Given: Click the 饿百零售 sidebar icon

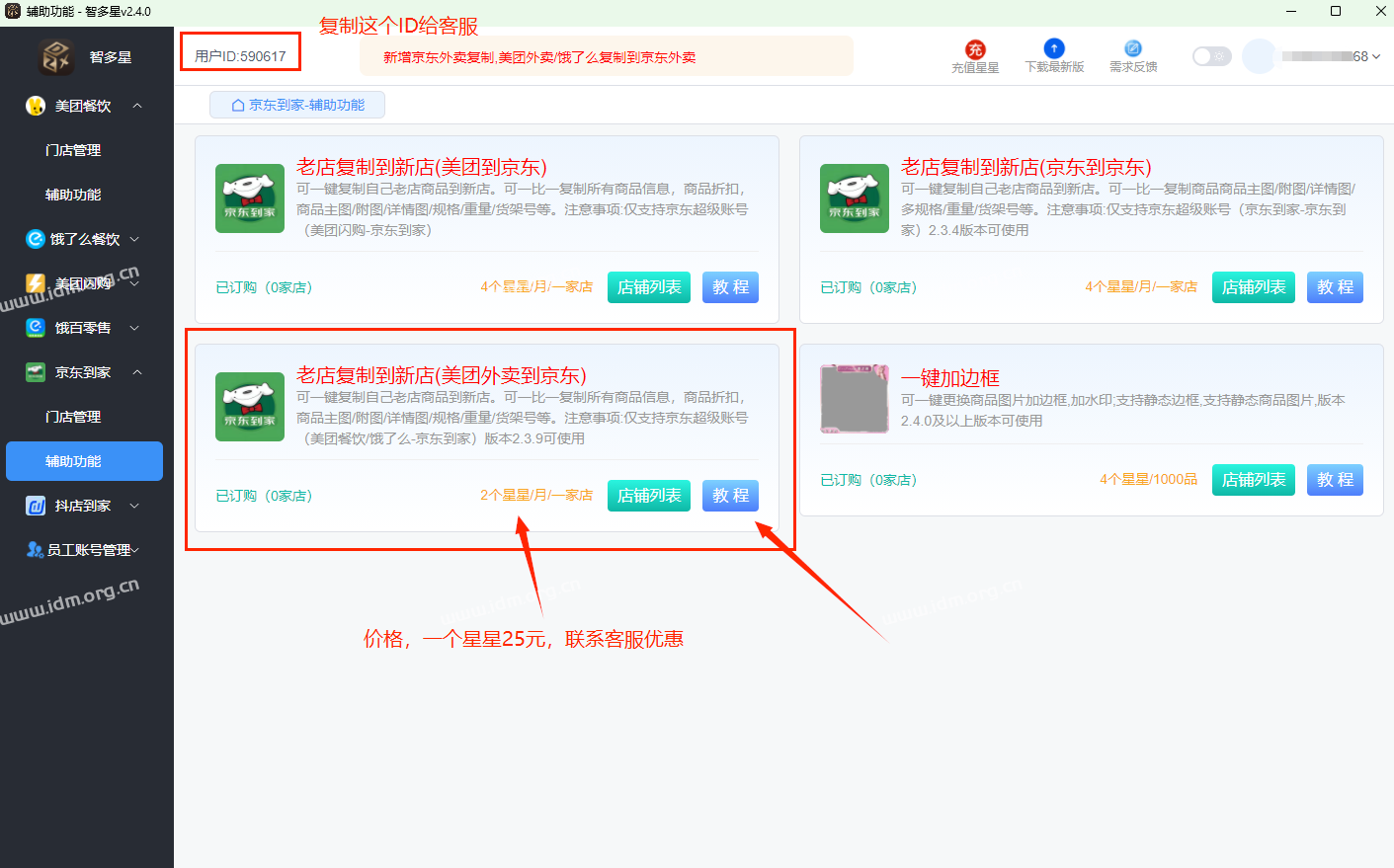Looking at the screenshot, I should pos(36,328).
